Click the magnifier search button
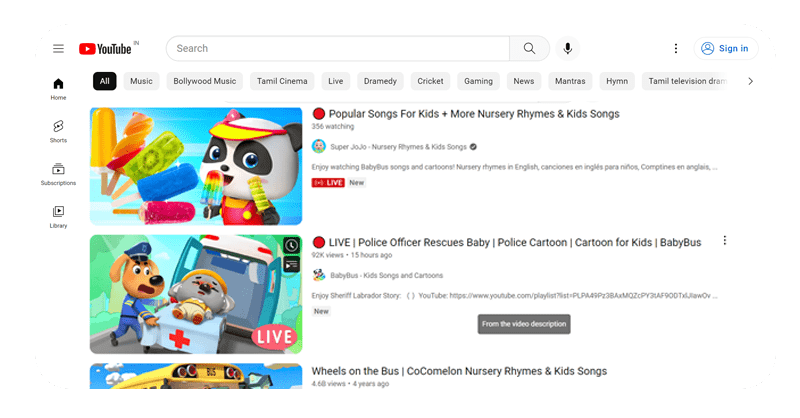The width and height of the screenshot is (800, 418). pos(529,48)
